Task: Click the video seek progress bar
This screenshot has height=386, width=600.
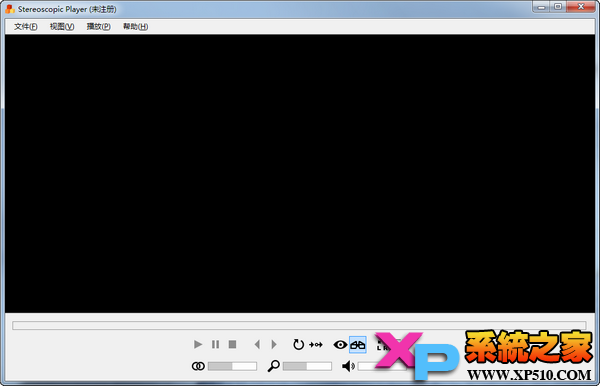Action: [299, 325]
